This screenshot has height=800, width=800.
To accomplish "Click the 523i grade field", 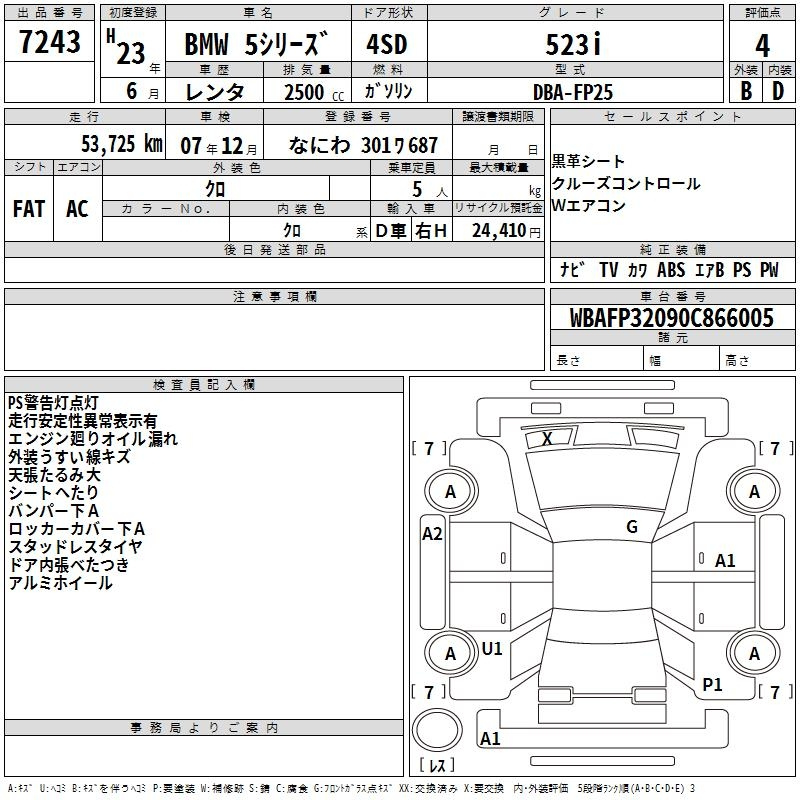I will [573, 45].
